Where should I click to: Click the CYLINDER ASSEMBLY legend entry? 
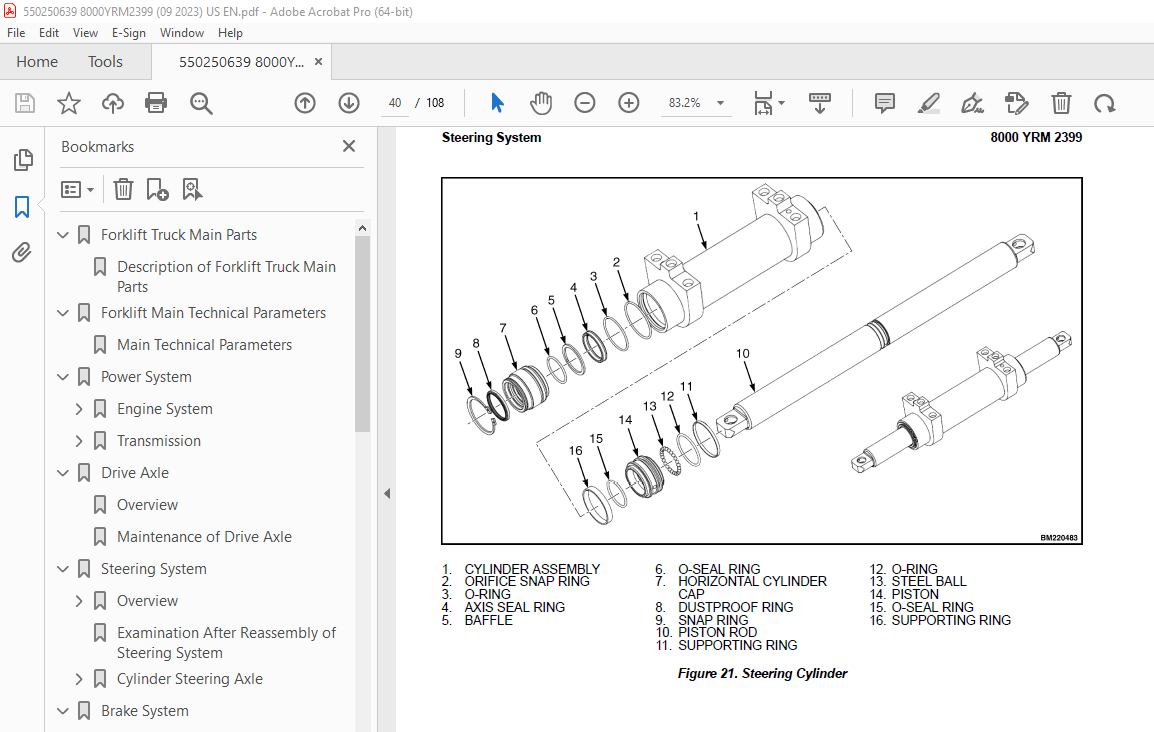pyautogui.click(x=532, y=569)
